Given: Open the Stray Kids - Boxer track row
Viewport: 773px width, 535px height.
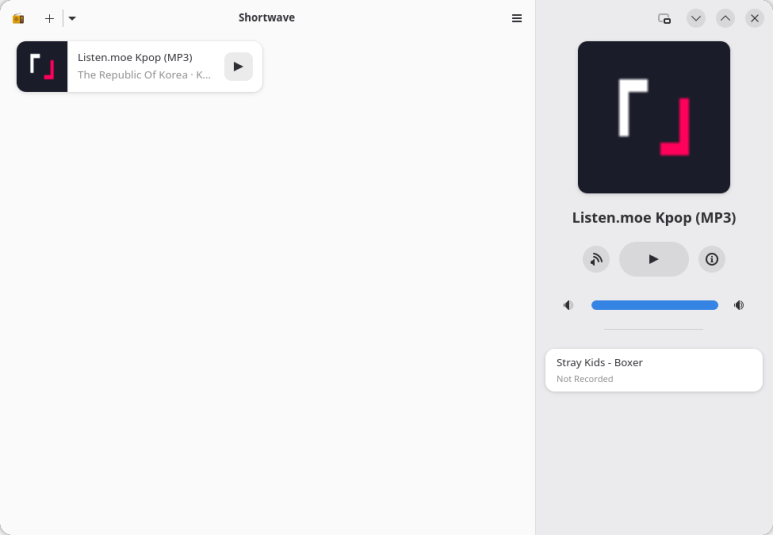Looking at the screenshot, I should pos(654,370).
